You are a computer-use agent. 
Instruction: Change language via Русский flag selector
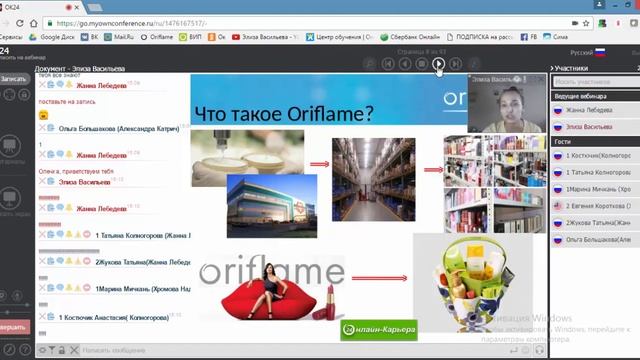pos(588,53)
